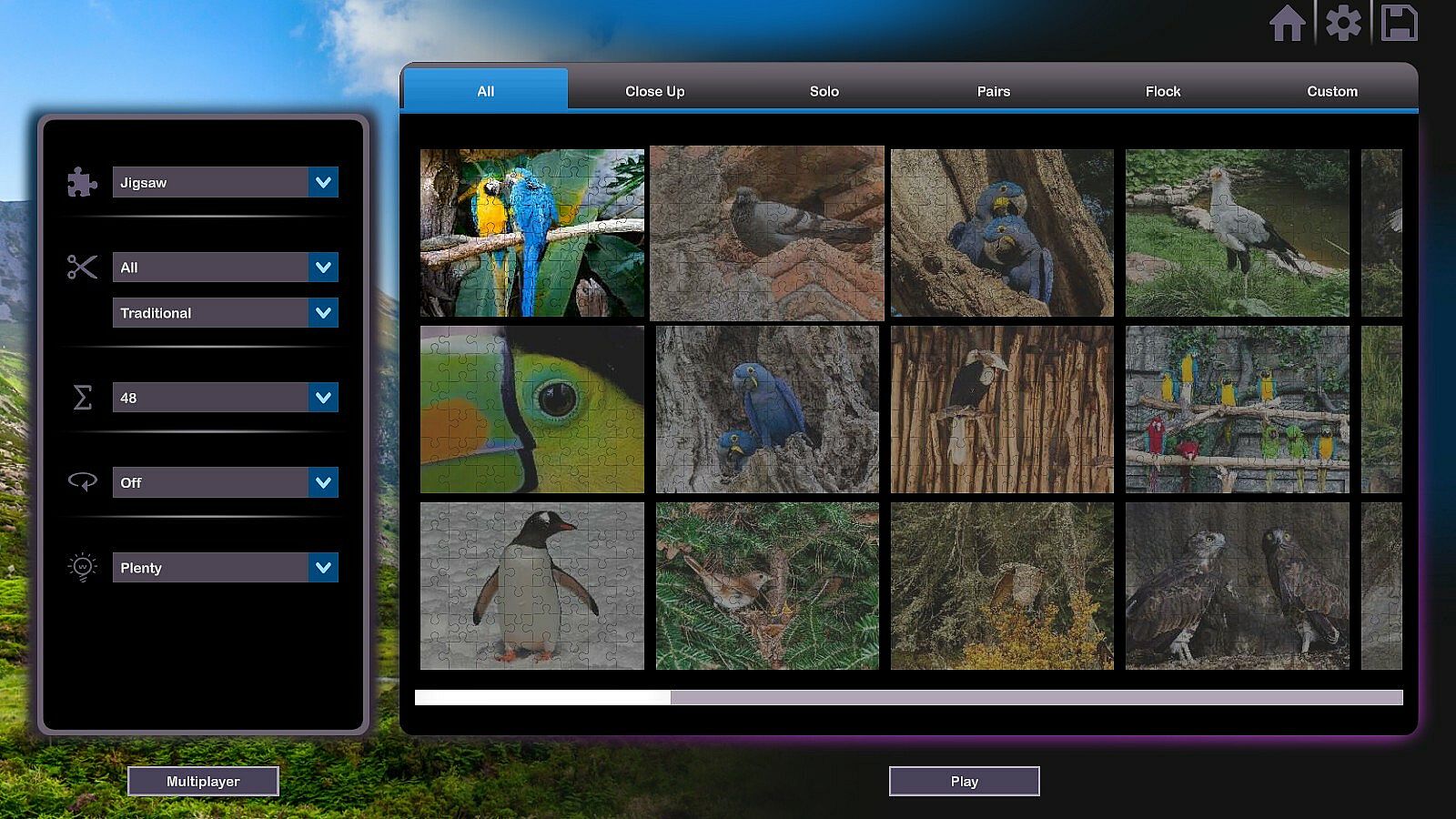Open the rotation Off dropdown
The width and height of the screenshot is (1456, 819).
[x=323, y=482]
